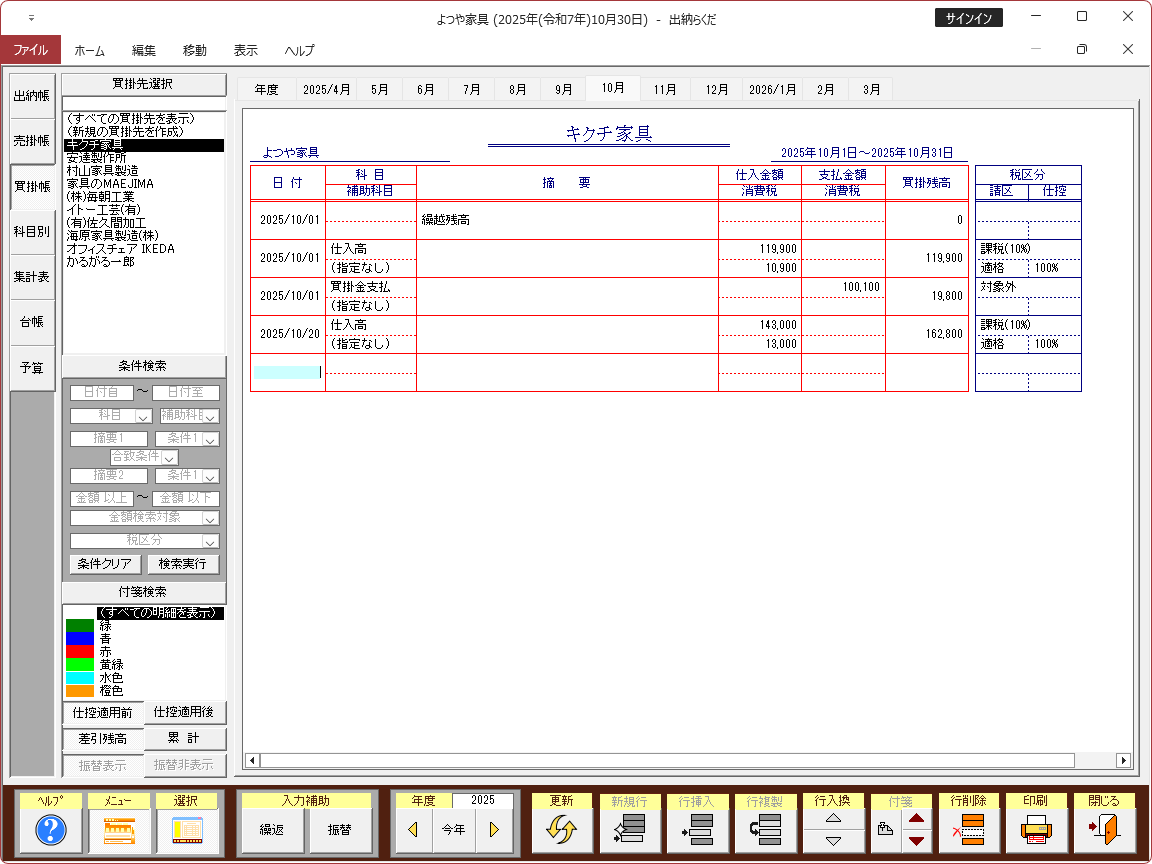Go to next fiscal year arrow
Image resolution: width=1152 pixels, height=864 pixels.
(x=493, y=830)
